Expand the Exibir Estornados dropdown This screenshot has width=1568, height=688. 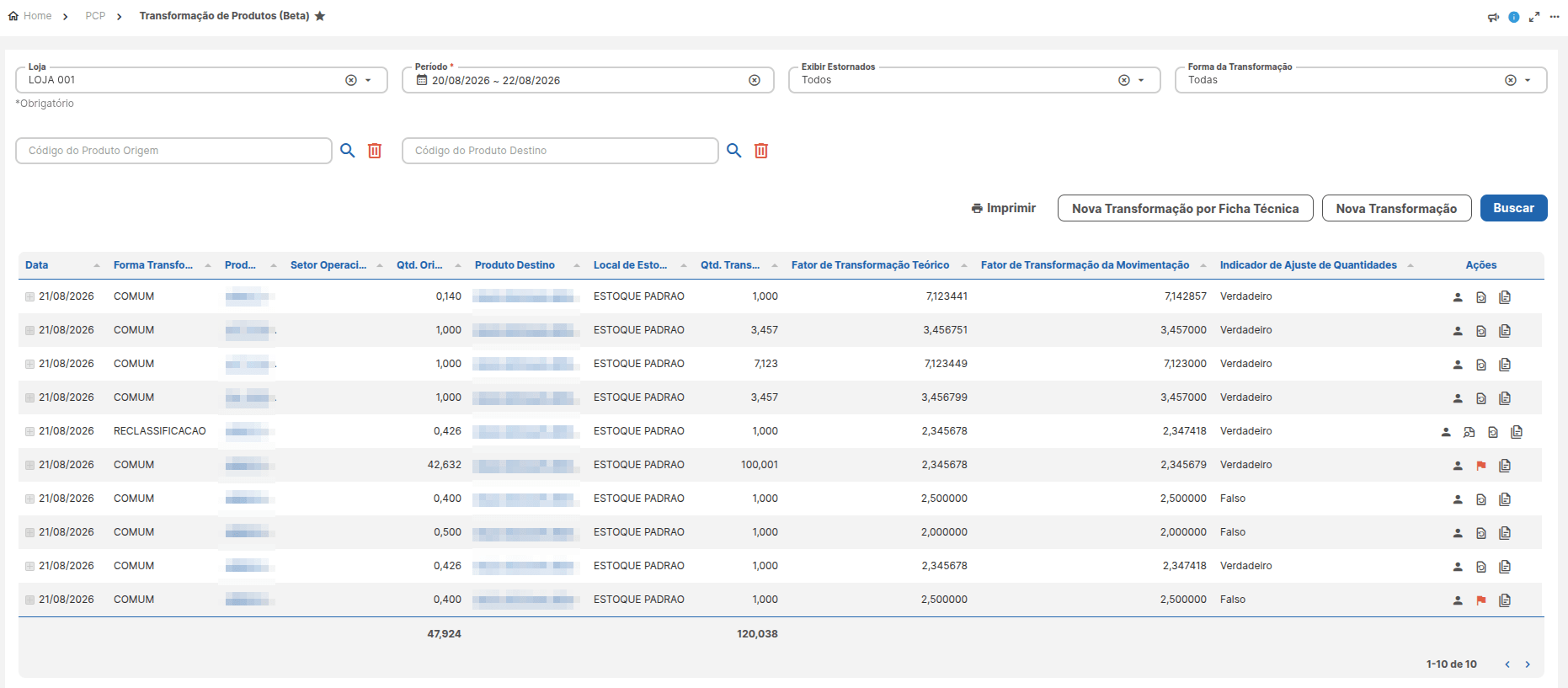point(1141,81)
